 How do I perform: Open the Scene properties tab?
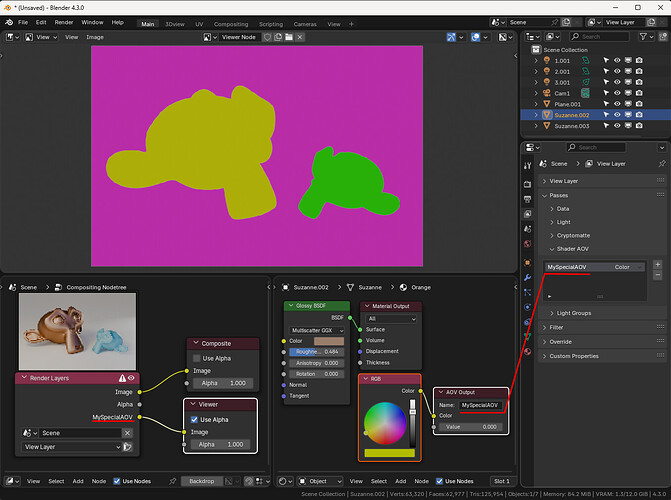528,229
